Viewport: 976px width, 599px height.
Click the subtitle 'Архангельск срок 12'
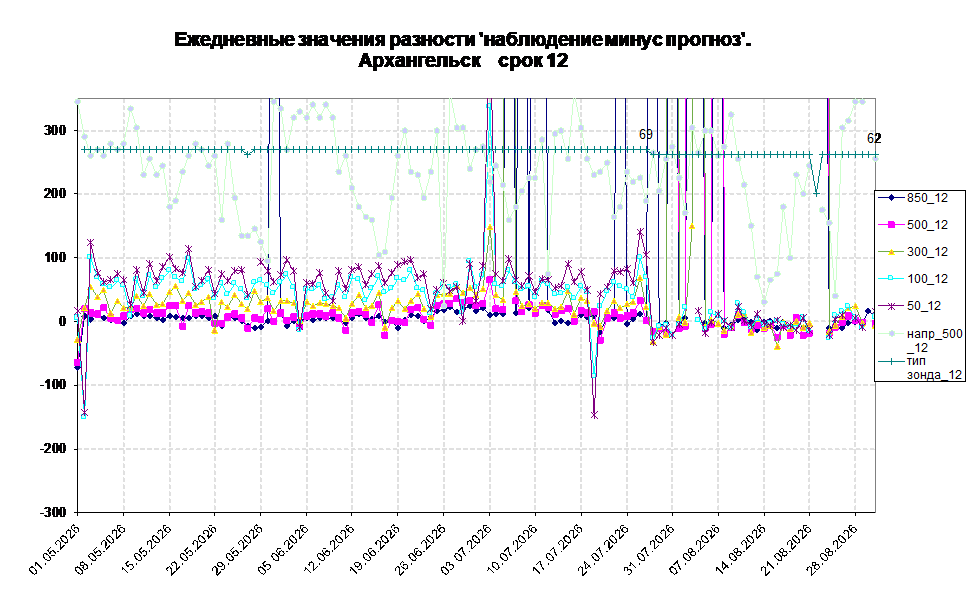pyautogui.click(x=463, y=61)
